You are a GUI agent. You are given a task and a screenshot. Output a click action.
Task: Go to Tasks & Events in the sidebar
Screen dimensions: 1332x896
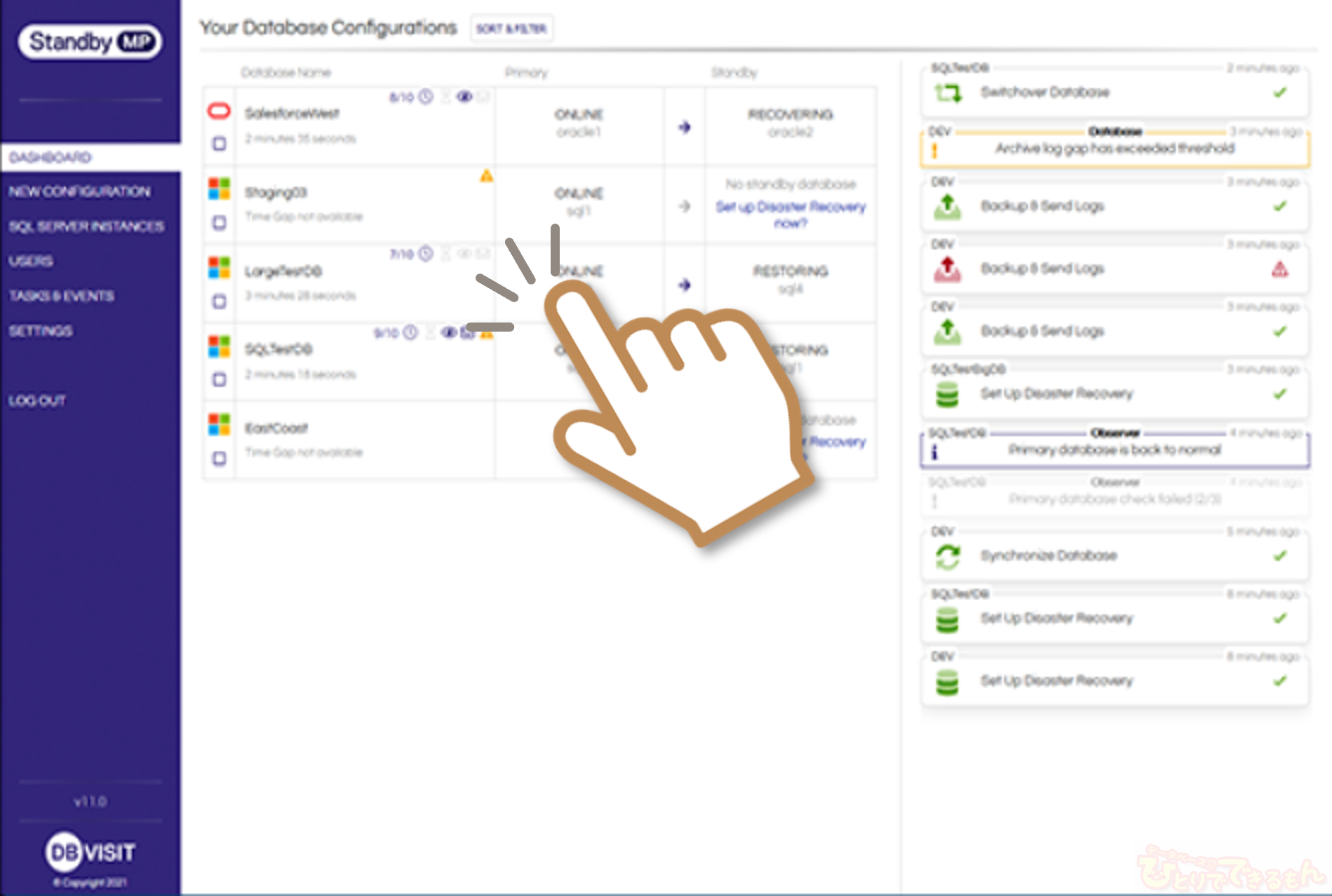62,296
